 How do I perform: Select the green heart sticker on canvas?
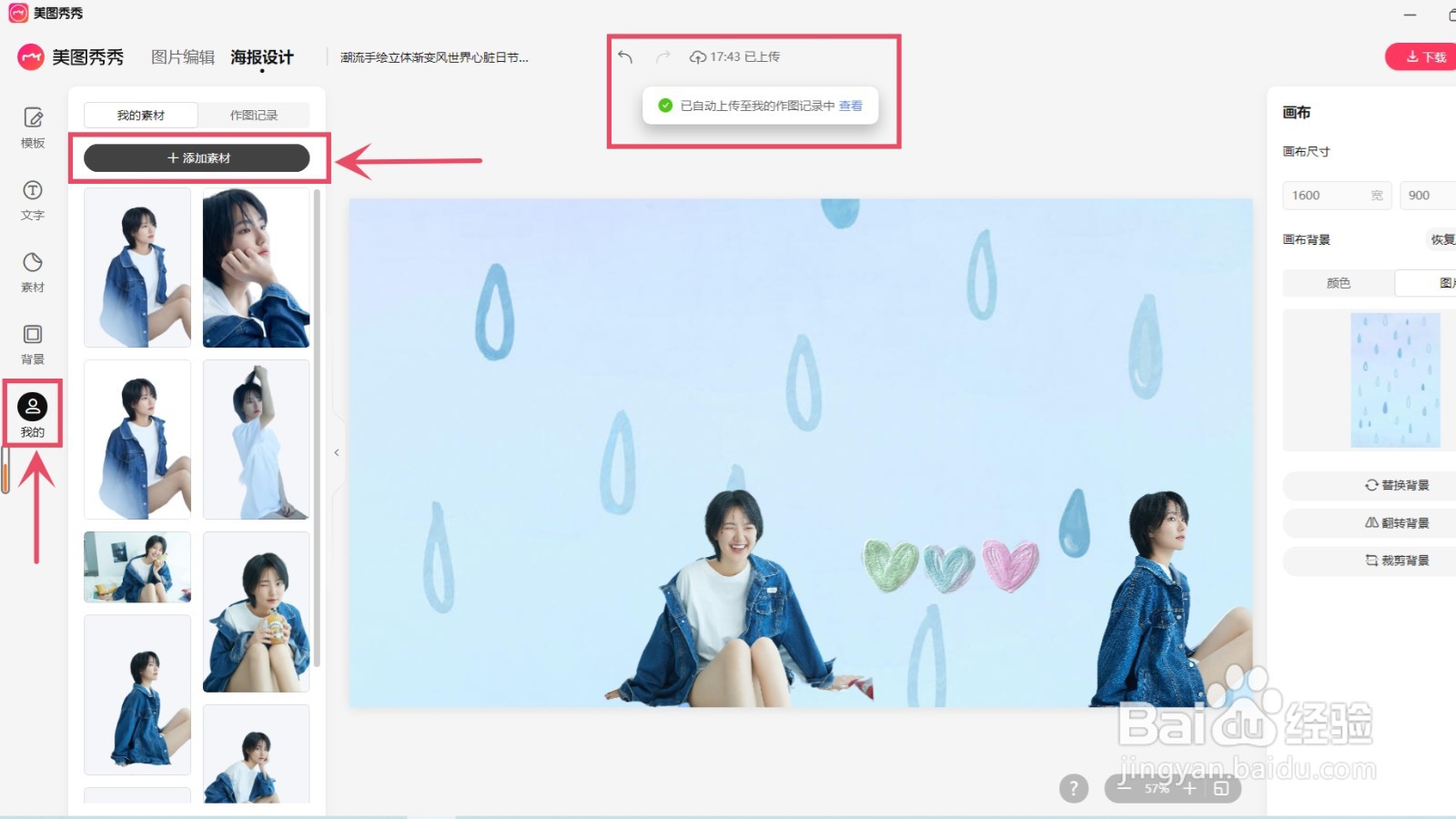point(890,564)
